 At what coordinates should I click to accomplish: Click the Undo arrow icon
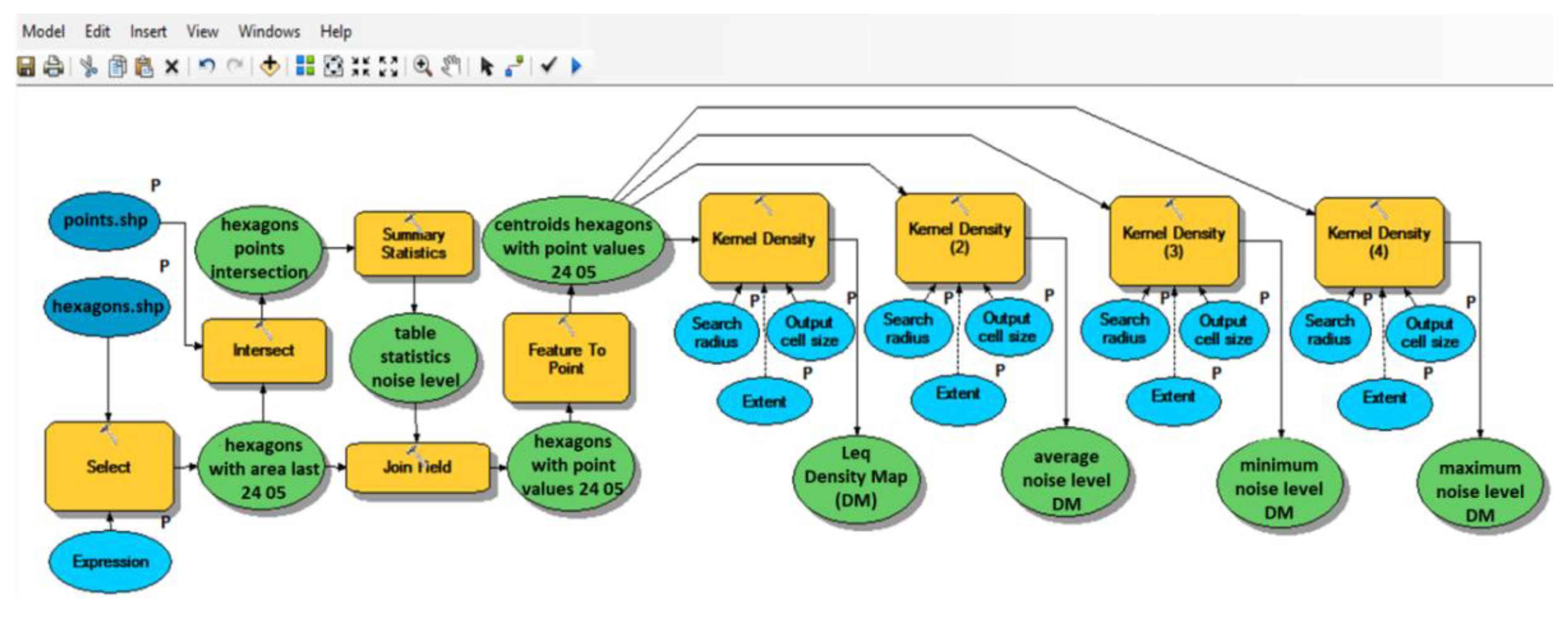pyautogui.click(x=207, y=65)
